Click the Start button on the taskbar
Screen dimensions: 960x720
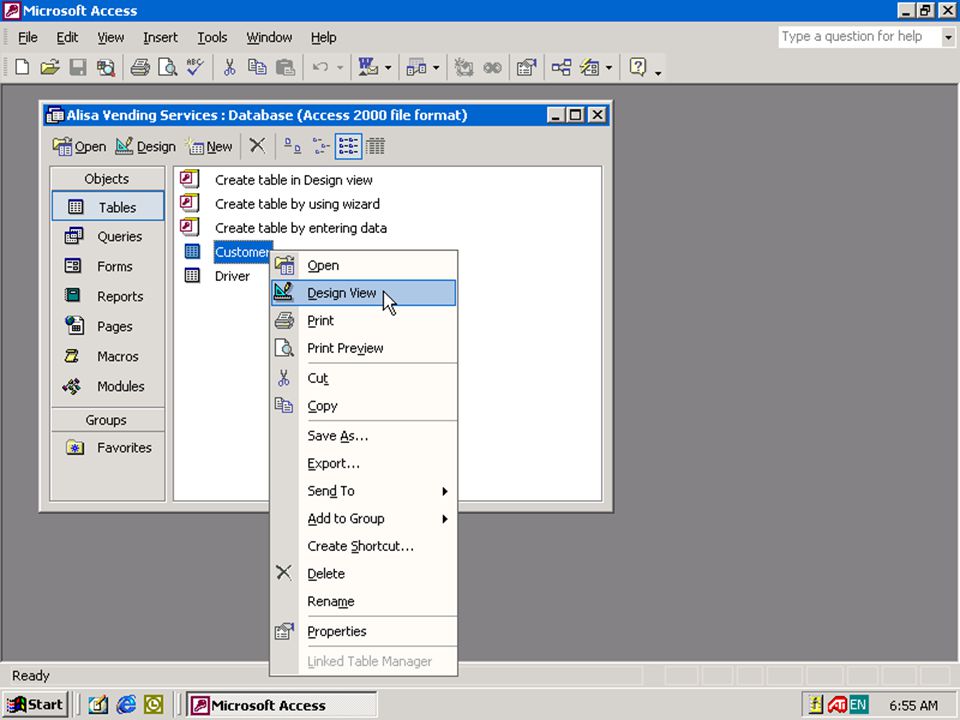(36, 705)
